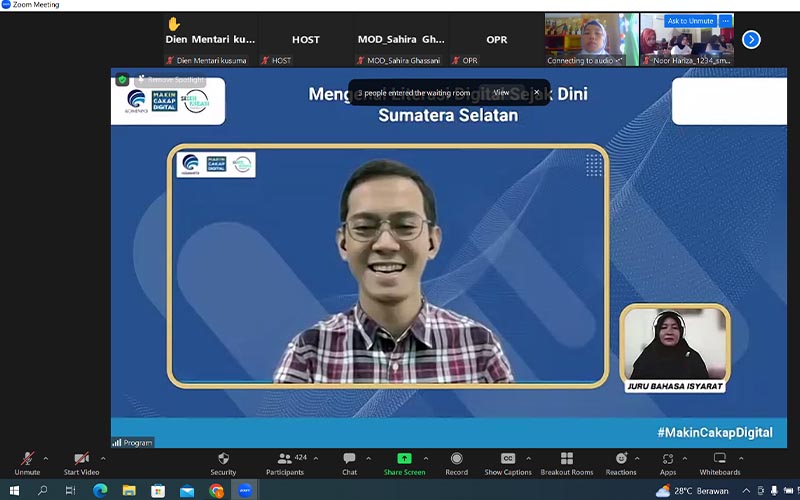Open Breakout Rooms

click(x=567, y=463)
